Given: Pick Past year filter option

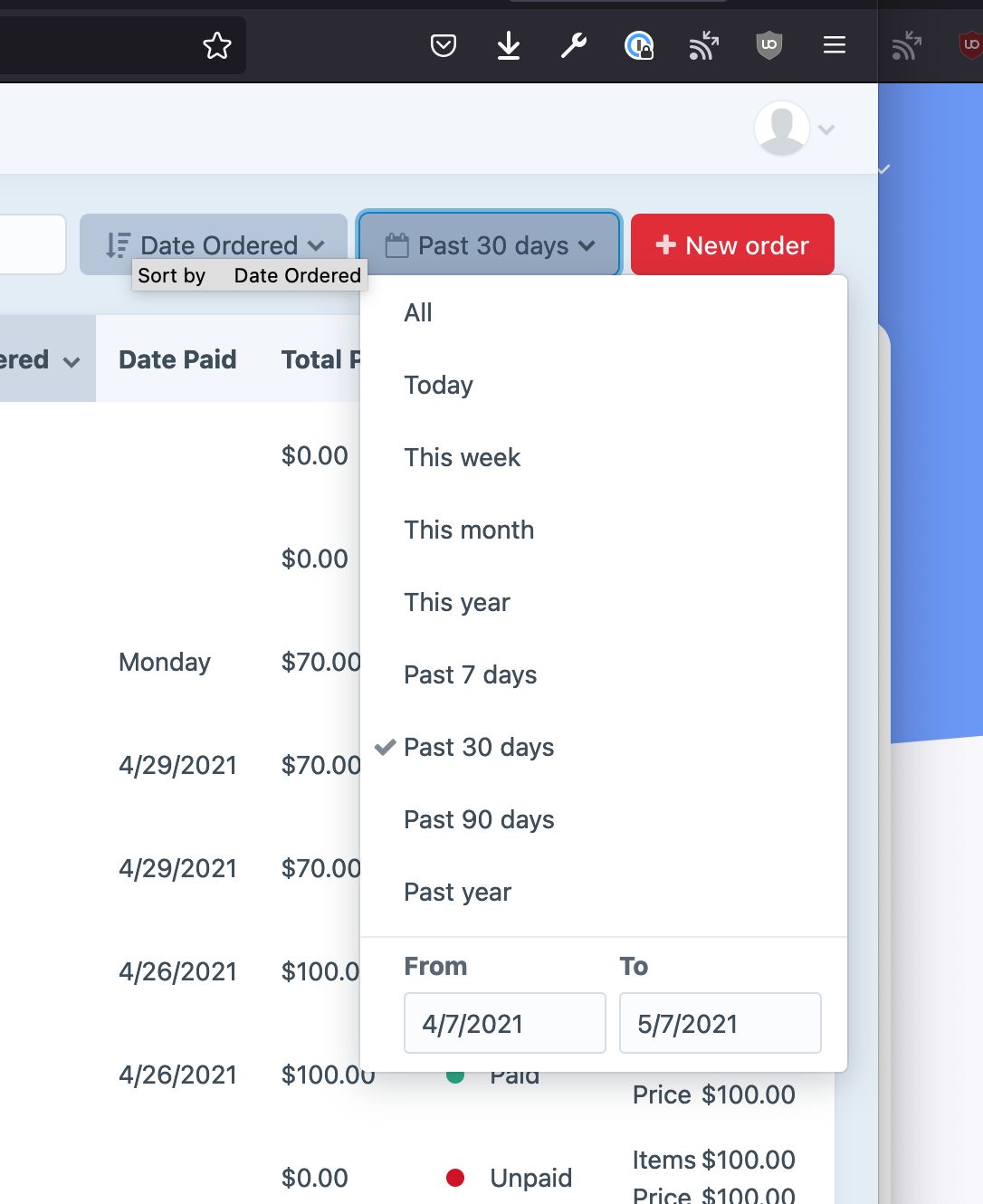Looking at the screenshot, I should point(603,892).
